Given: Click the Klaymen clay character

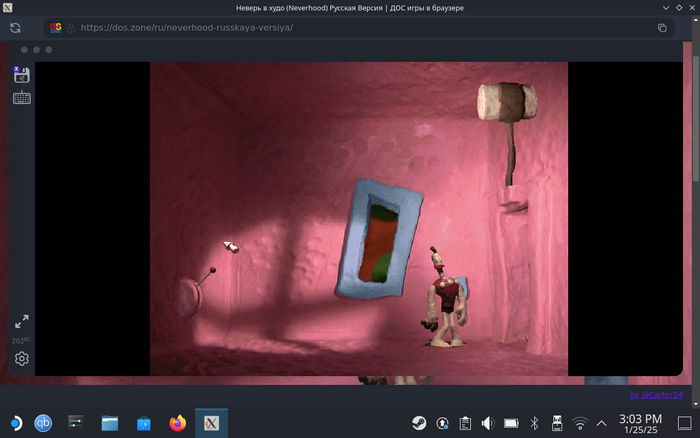Looking at the screenshot, I should (x=445, y=300).
